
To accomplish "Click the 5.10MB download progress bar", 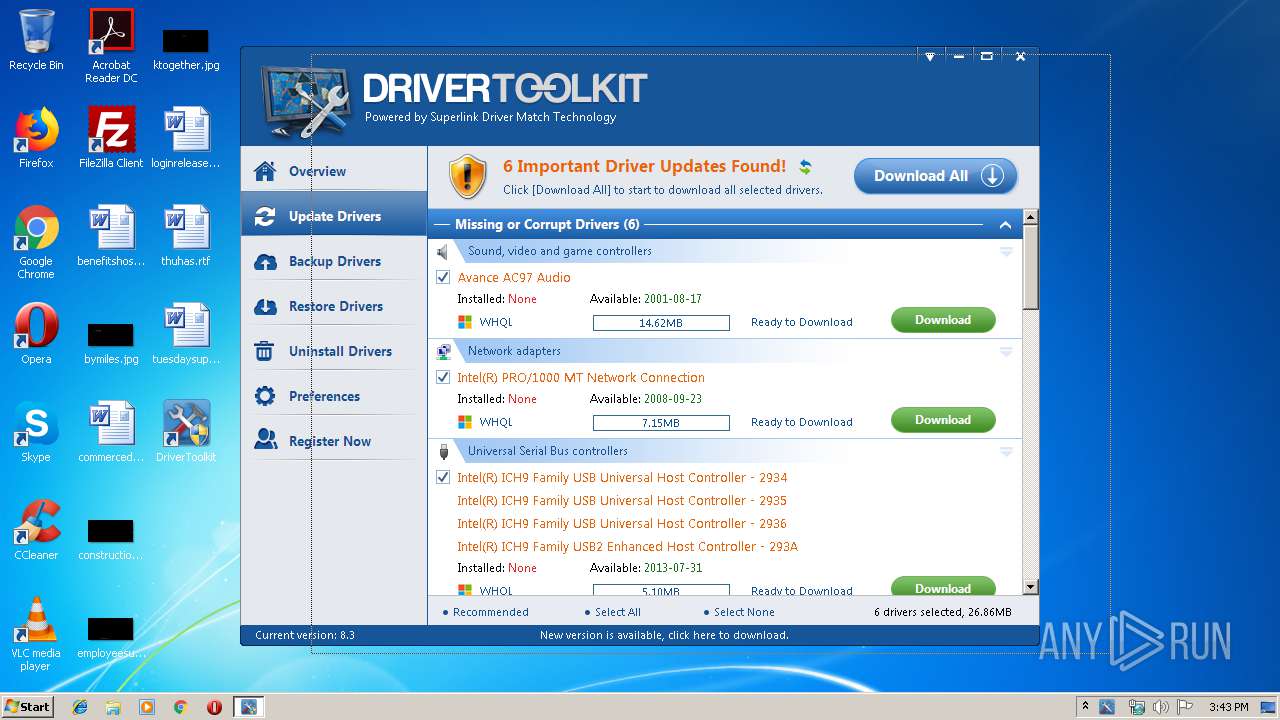I will coord(661,589).
